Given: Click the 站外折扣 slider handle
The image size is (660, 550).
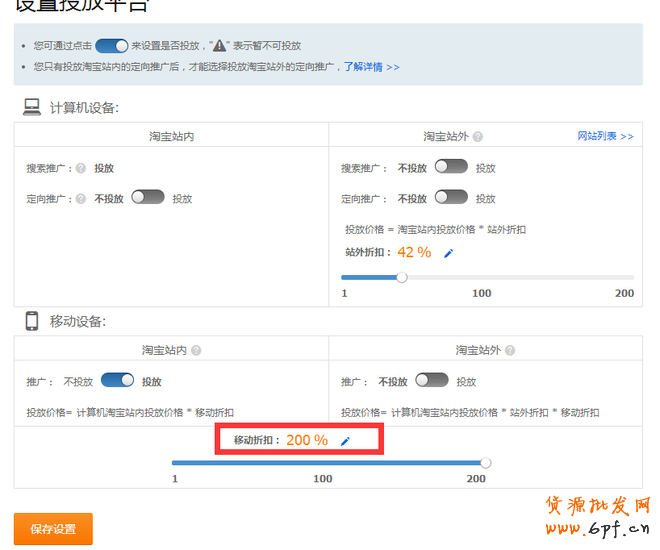Looking at the screenshot, I should [x=402, y=277].
